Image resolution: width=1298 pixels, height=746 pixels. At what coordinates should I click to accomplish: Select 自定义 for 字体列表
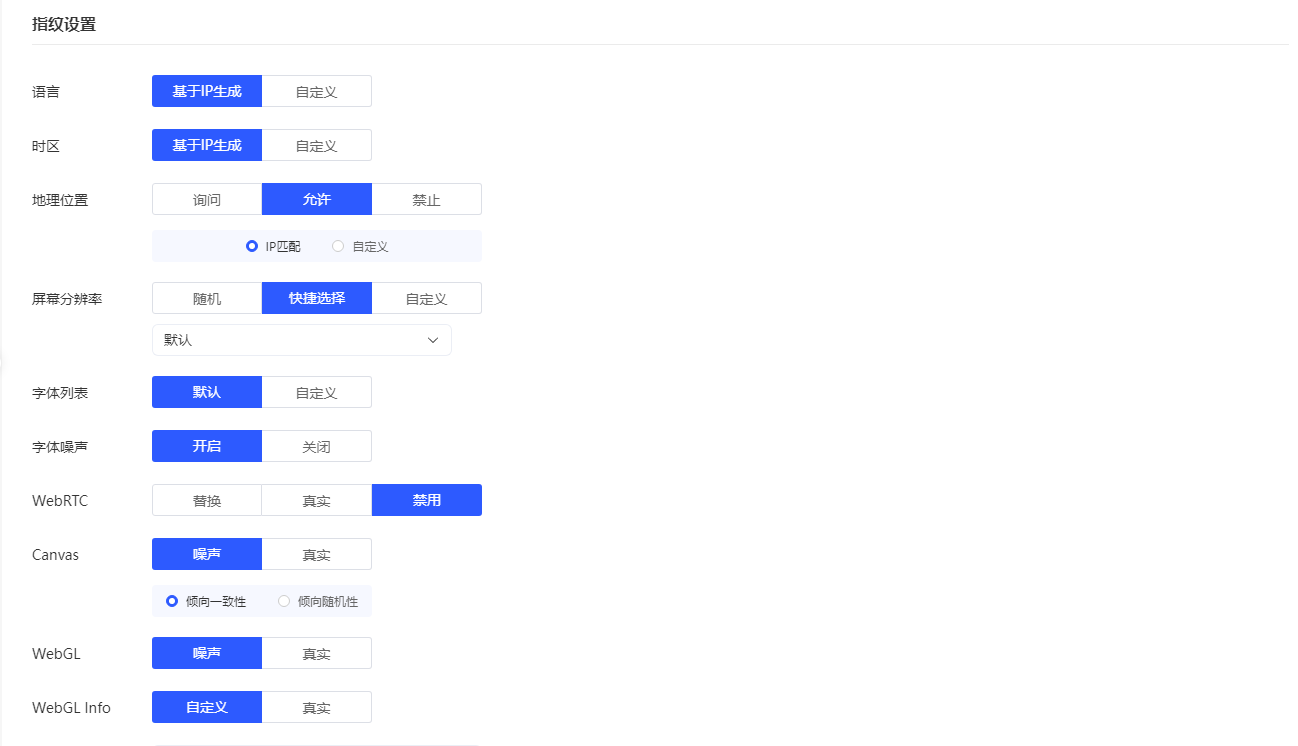317,391
